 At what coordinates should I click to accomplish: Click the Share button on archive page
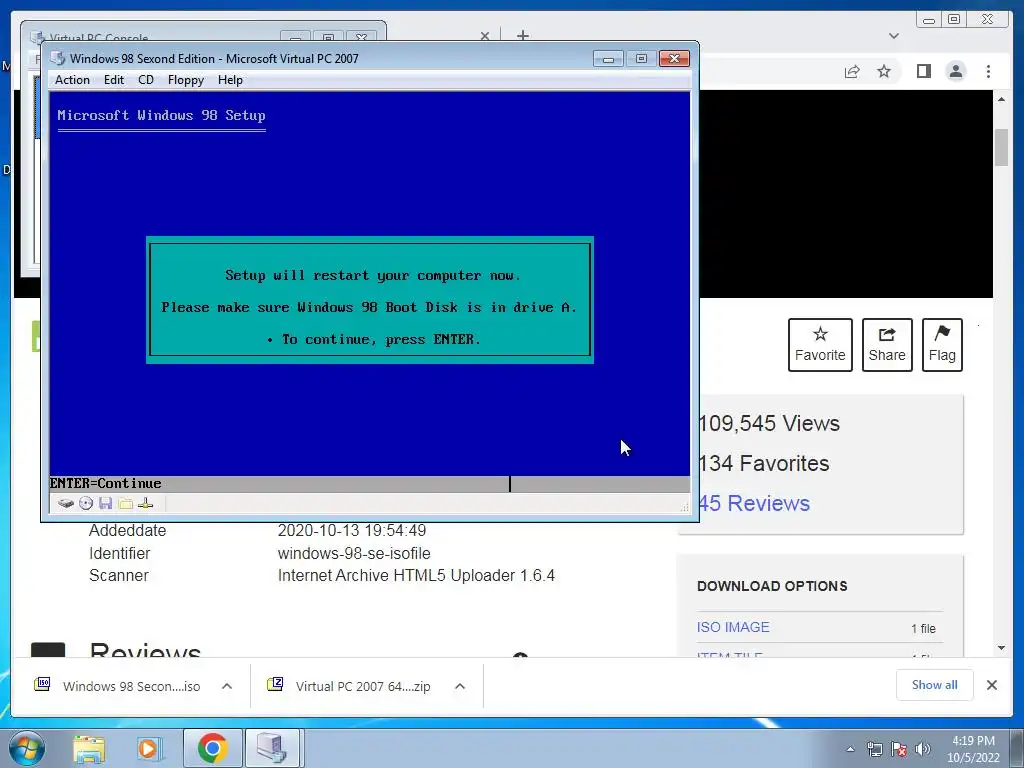[x=887, y=345]
